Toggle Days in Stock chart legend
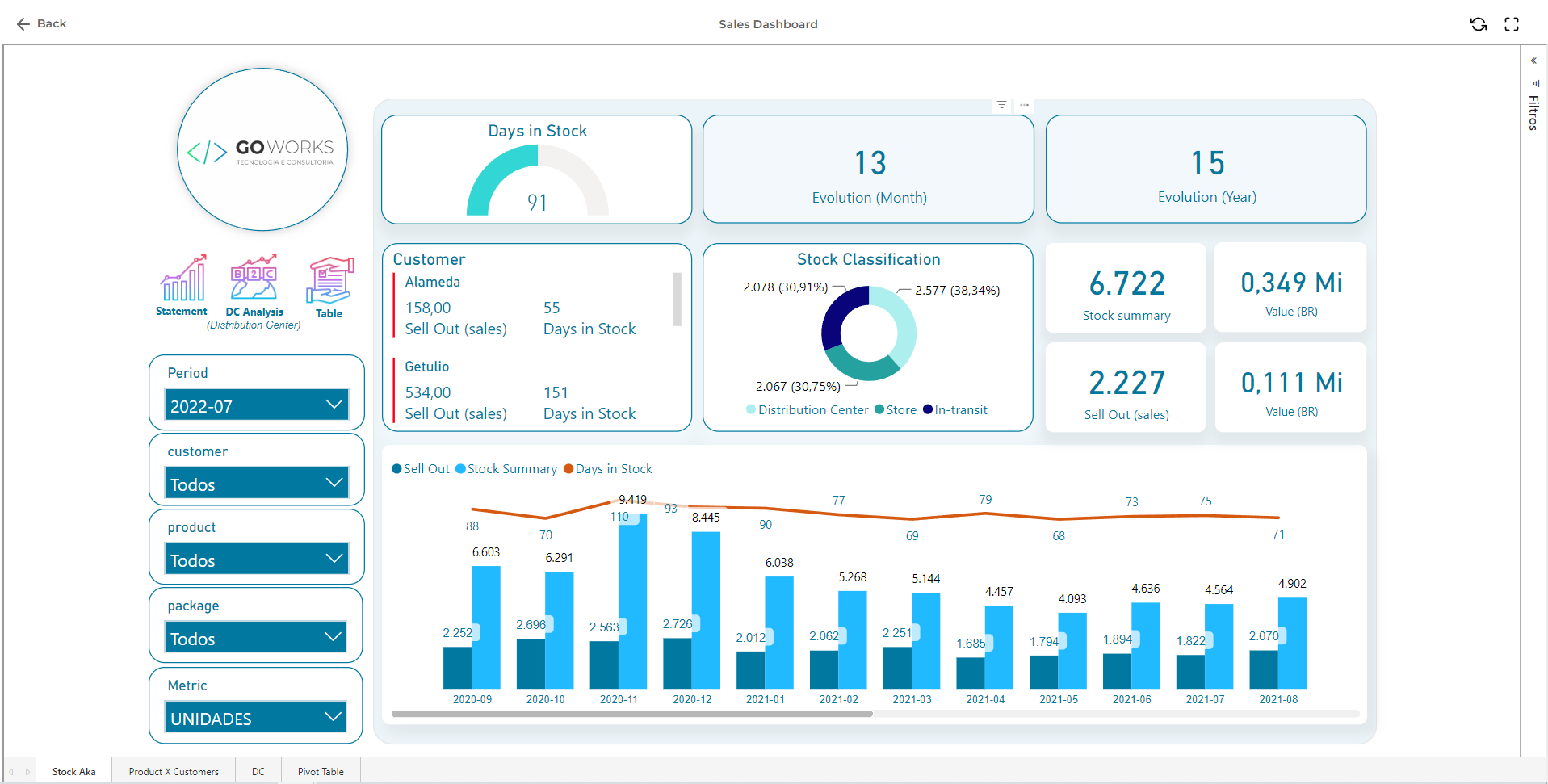 [608, 469]
